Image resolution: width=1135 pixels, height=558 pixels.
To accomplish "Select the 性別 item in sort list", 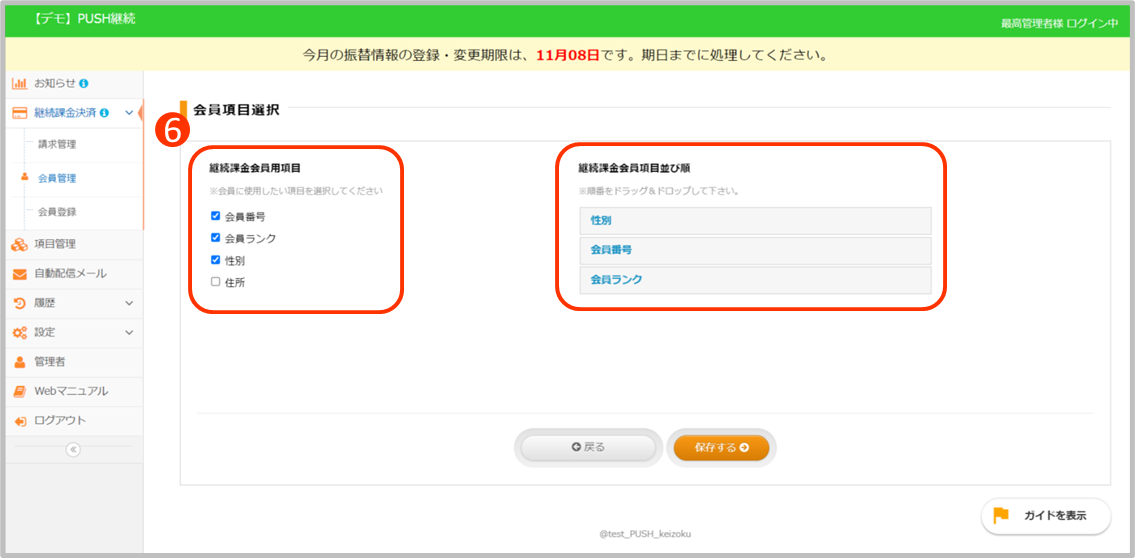I will pos(754,220).
